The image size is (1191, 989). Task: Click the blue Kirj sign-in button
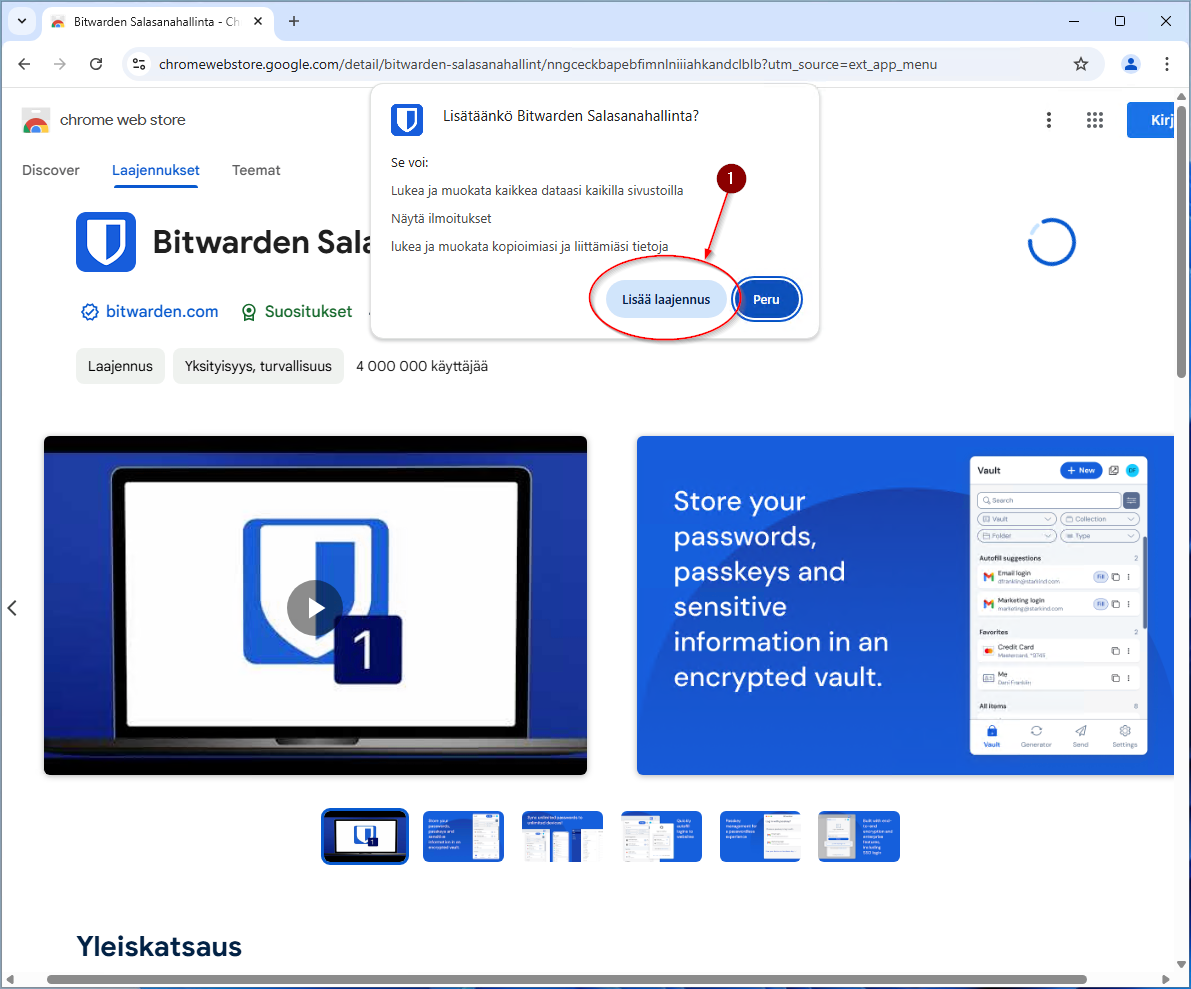coord(1151,120)
